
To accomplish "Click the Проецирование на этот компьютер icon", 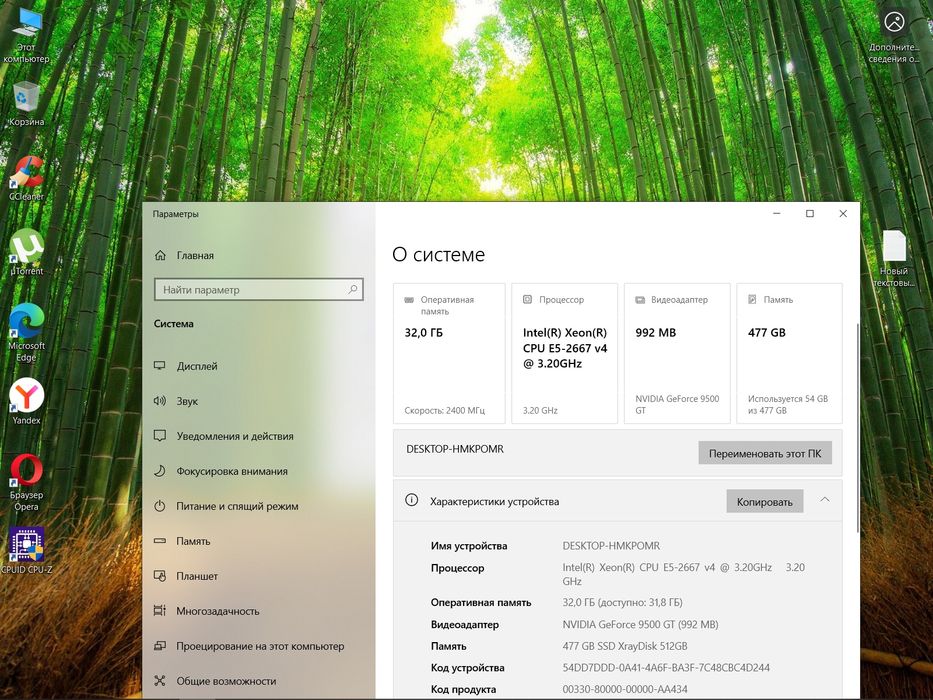I will click(x=159, y=646).
